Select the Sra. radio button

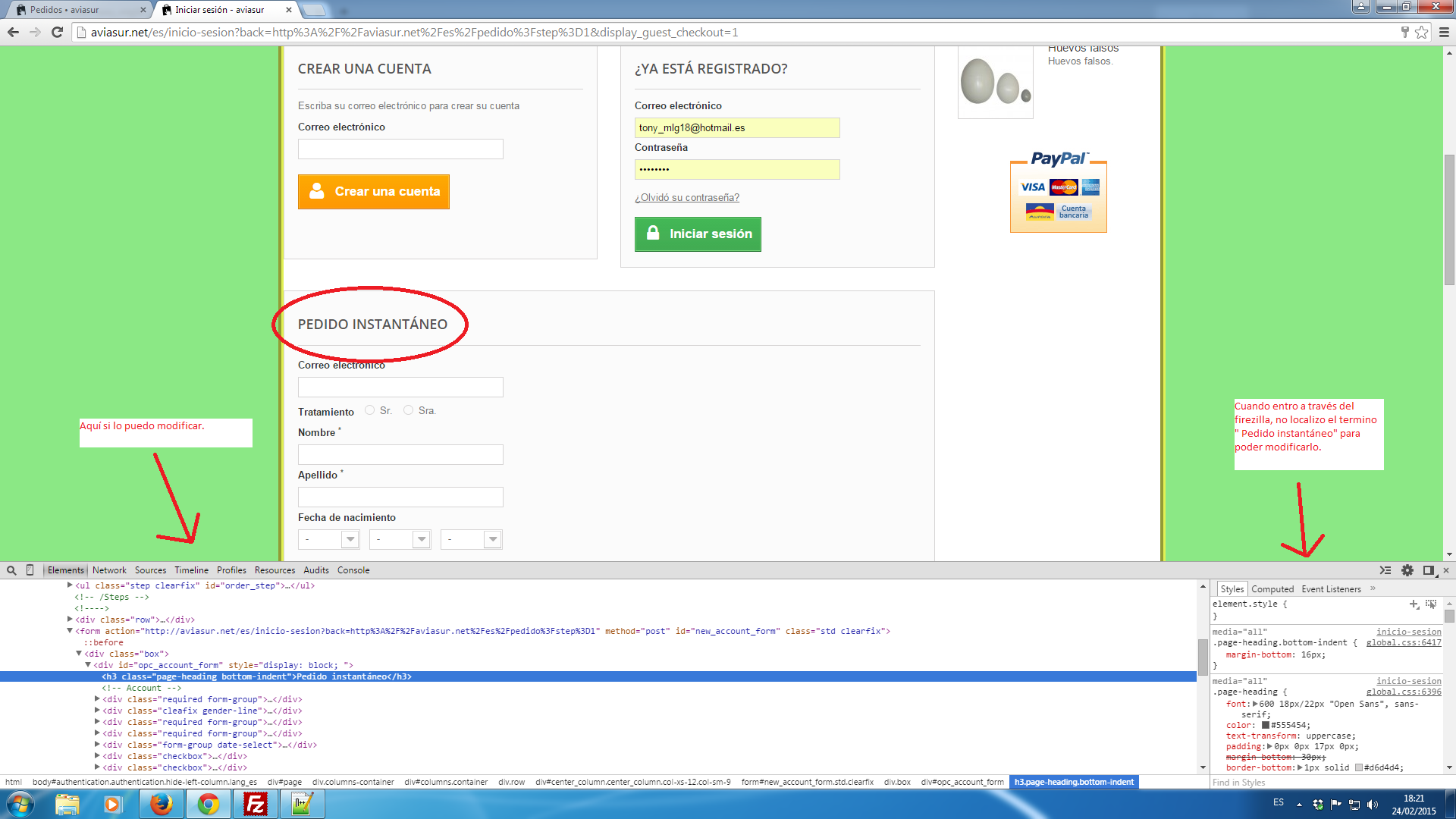pos(408,410)
